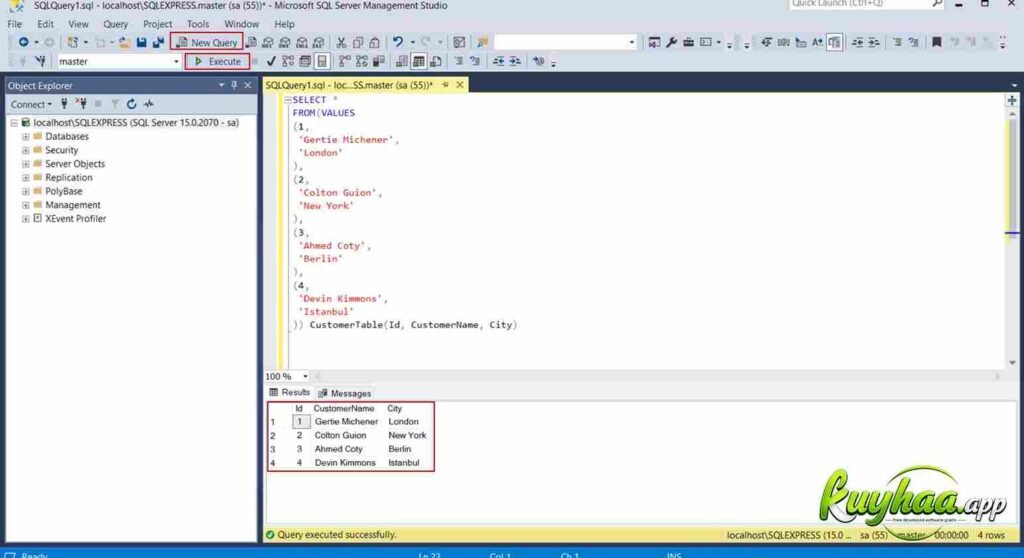Refresh the Object Explorer tree
Screen dimensions: 1024x558
(131, 104)
